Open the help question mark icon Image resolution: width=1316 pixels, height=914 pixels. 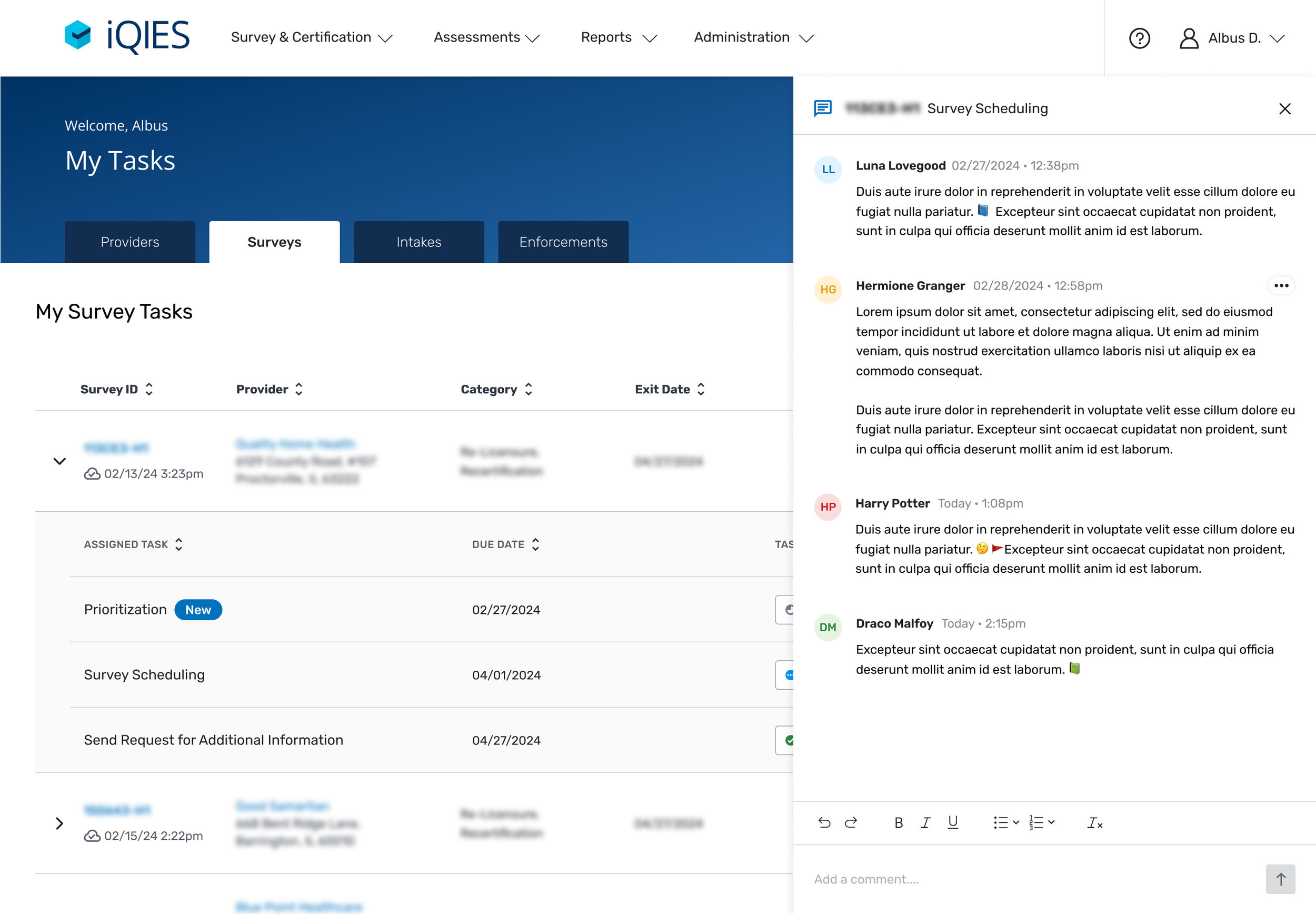click(1139, 38)
